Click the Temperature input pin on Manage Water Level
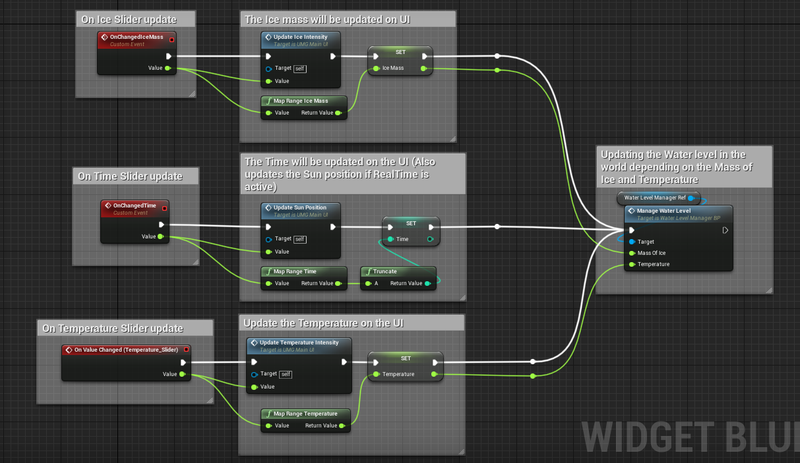The image size is (800, 463). 632,264
